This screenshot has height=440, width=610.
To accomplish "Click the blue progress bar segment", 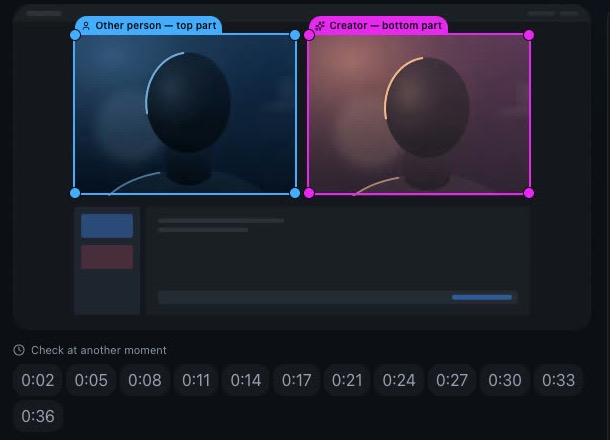I will 482,297.
